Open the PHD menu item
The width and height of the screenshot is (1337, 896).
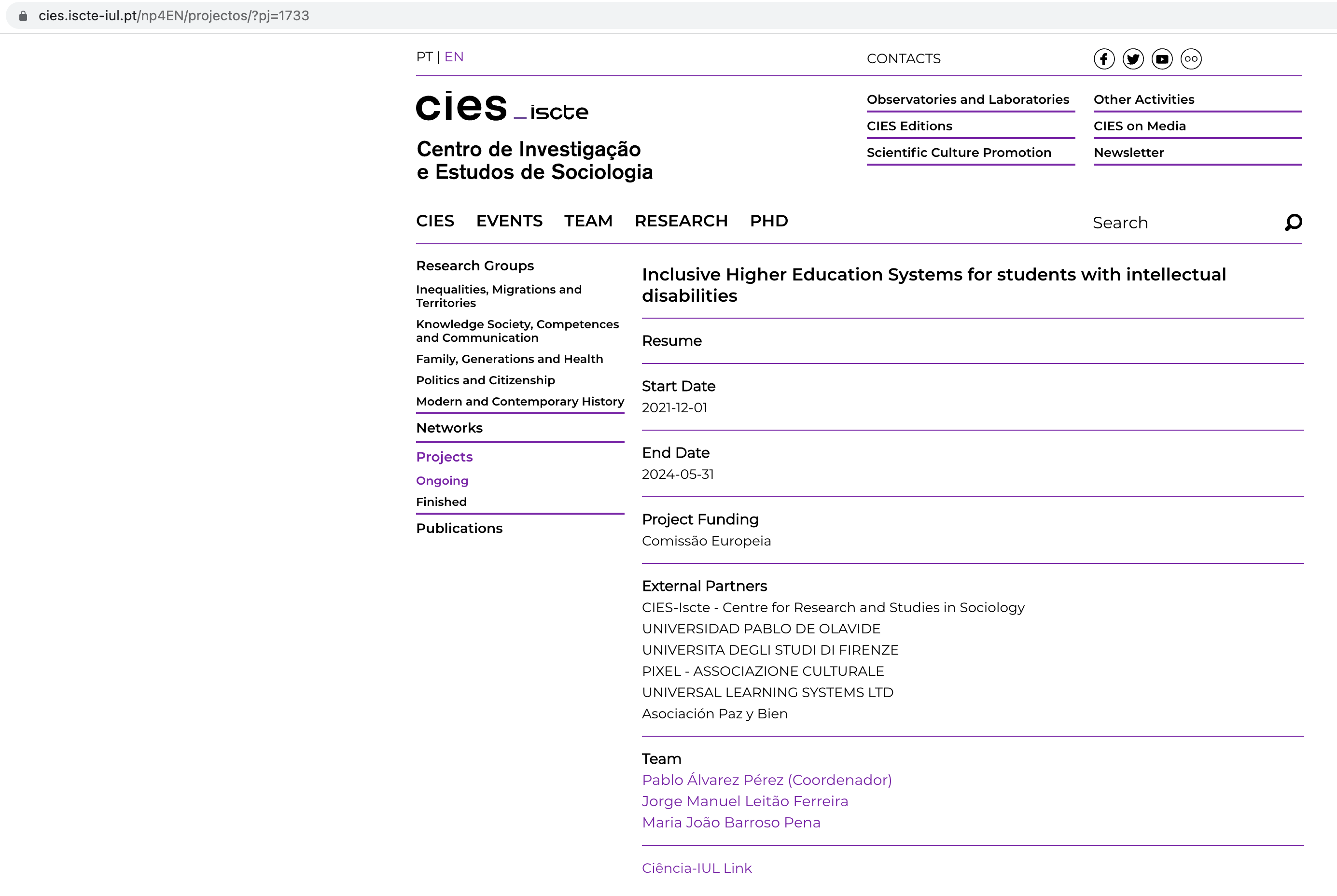tap(768, 221)
